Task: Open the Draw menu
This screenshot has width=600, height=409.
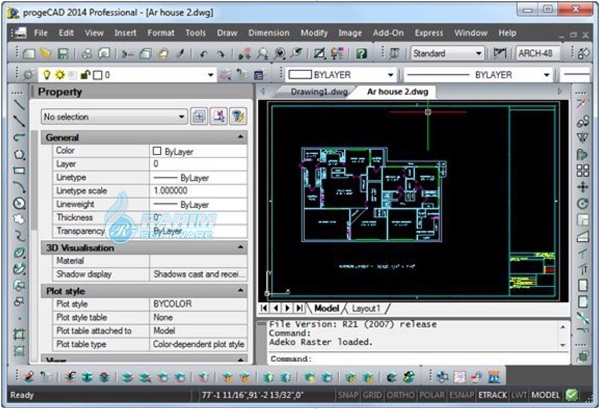Action: click(227, 33)
